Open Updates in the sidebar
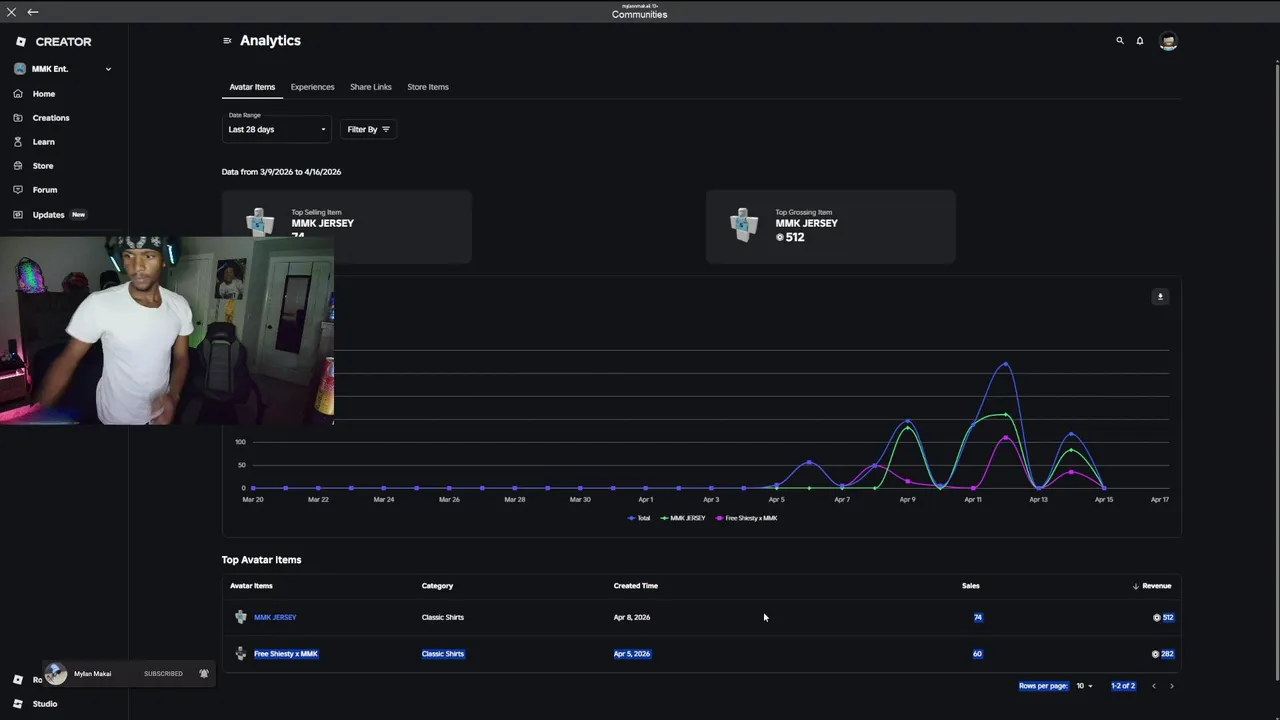The width and height of the screenshot is (1280, 720). coord(48,215)
